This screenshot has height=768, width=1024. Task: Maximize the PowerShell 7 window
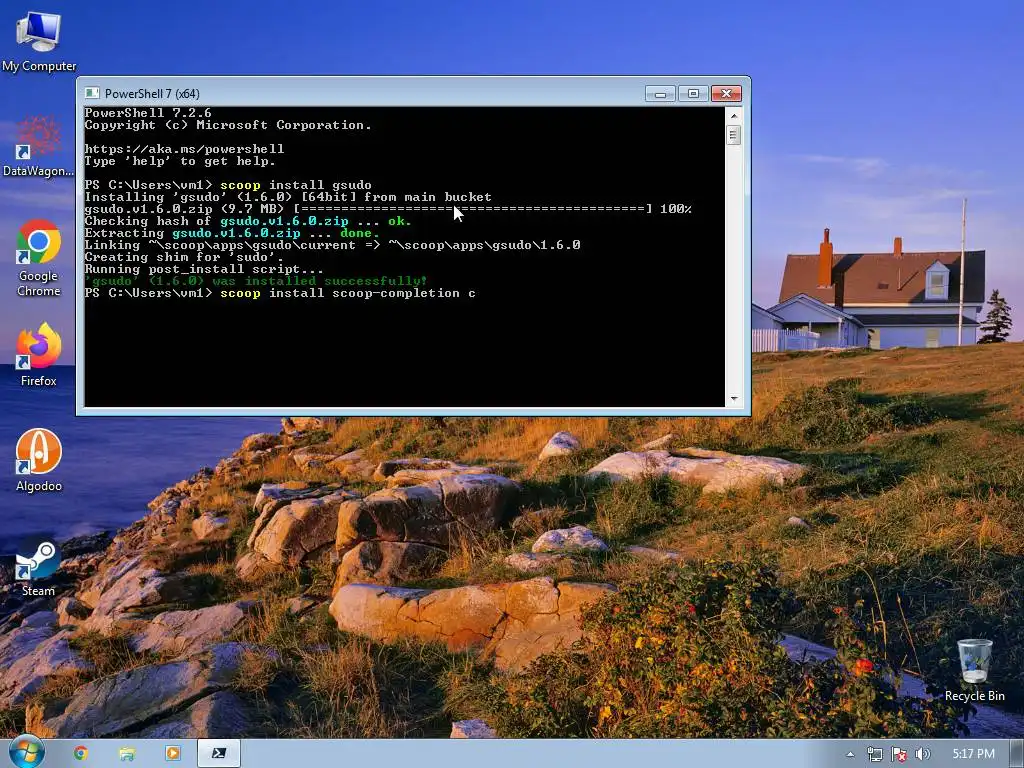click(693, 93)
